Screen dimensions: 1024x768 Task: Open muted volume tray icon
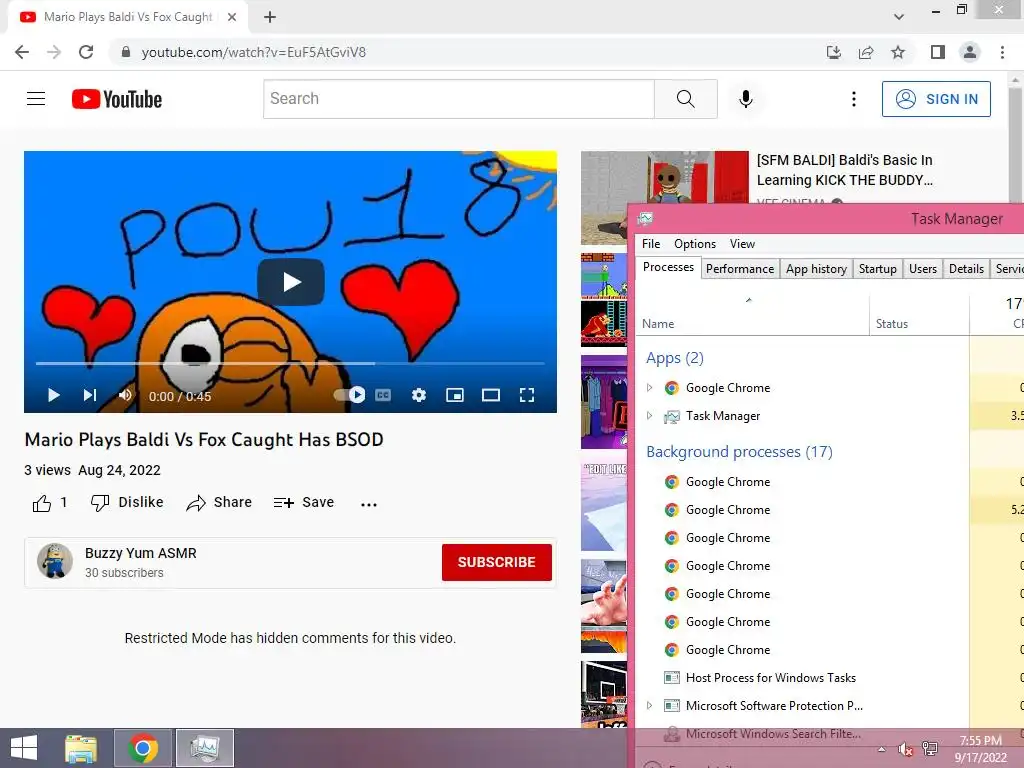[x=905, y=750]
